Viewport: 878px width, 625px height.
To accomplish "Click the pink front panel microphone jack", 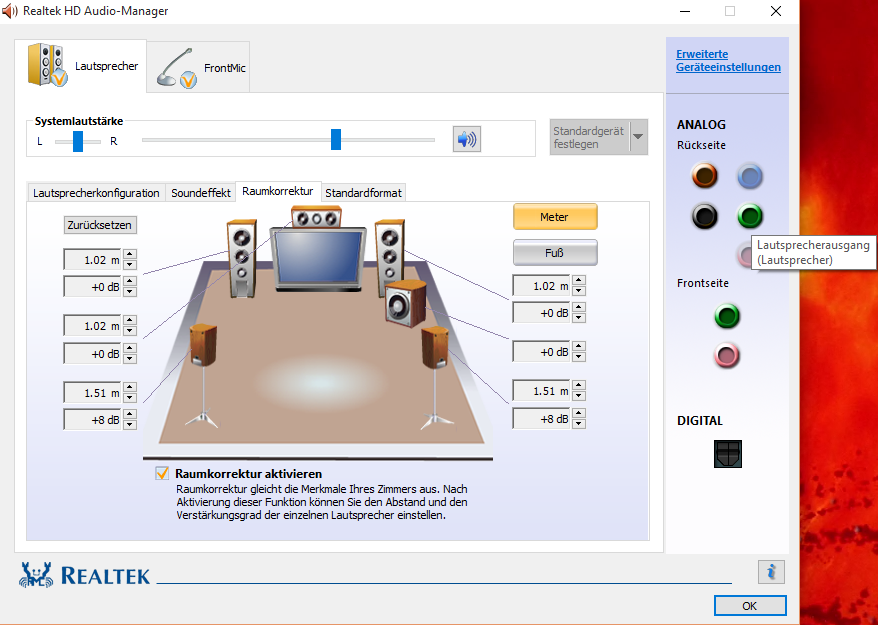I will pyautogui.click(x=727, y=355).
